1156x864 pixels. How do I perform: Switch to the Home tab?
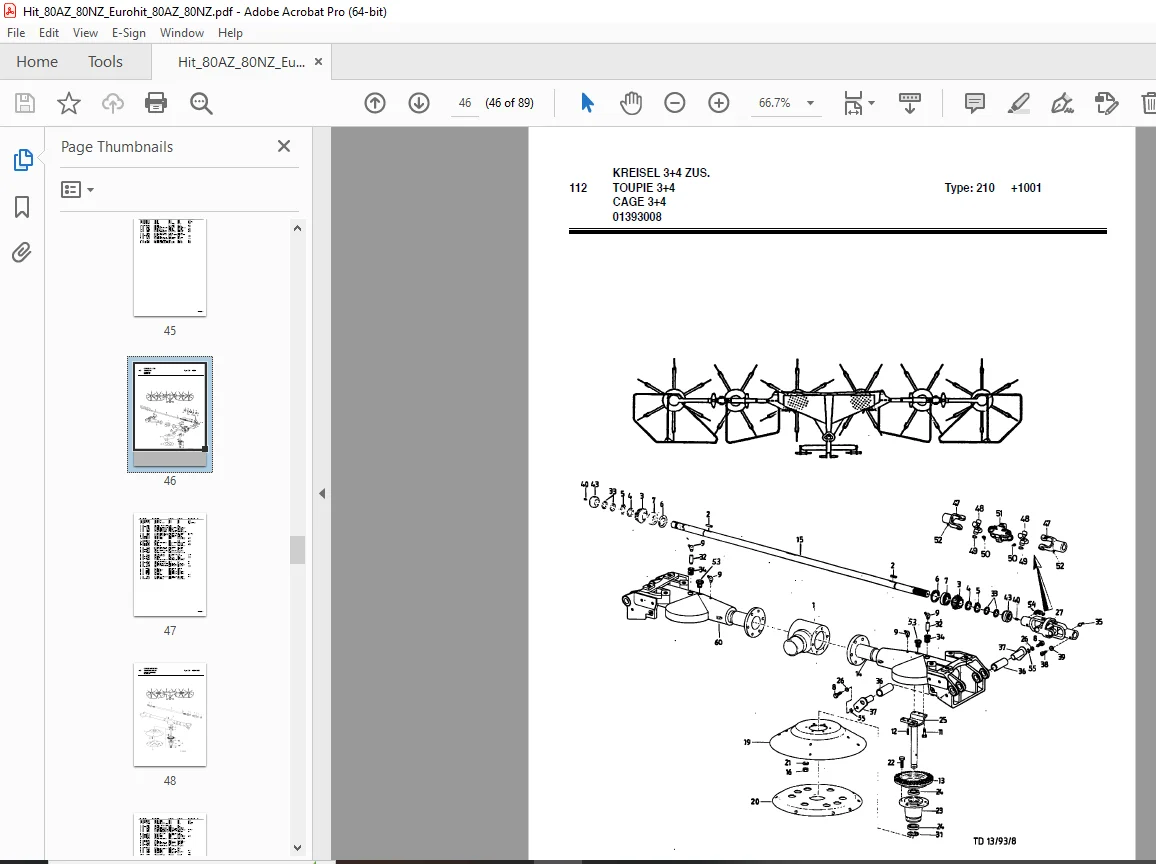37,62
